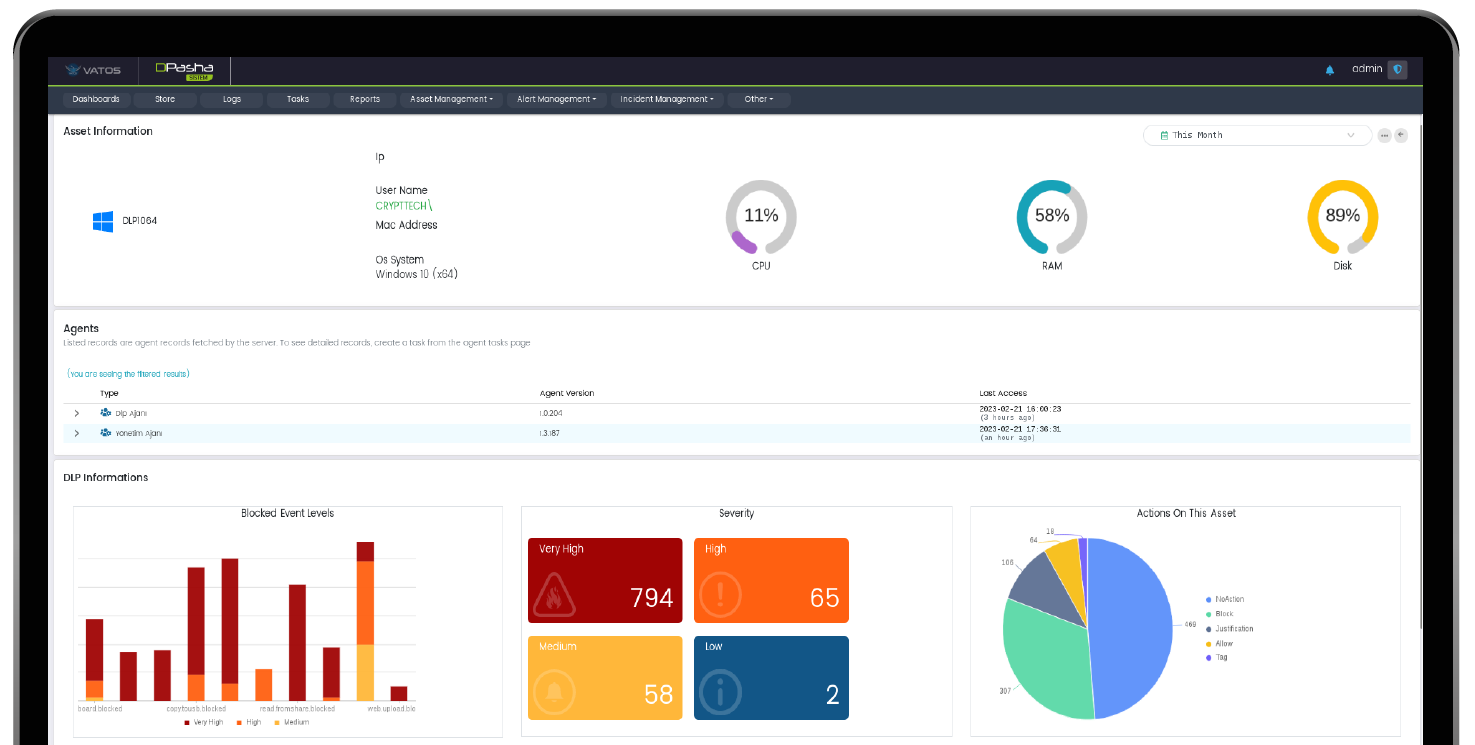Open the Low severity card
1475x745 pixels.
771,678
